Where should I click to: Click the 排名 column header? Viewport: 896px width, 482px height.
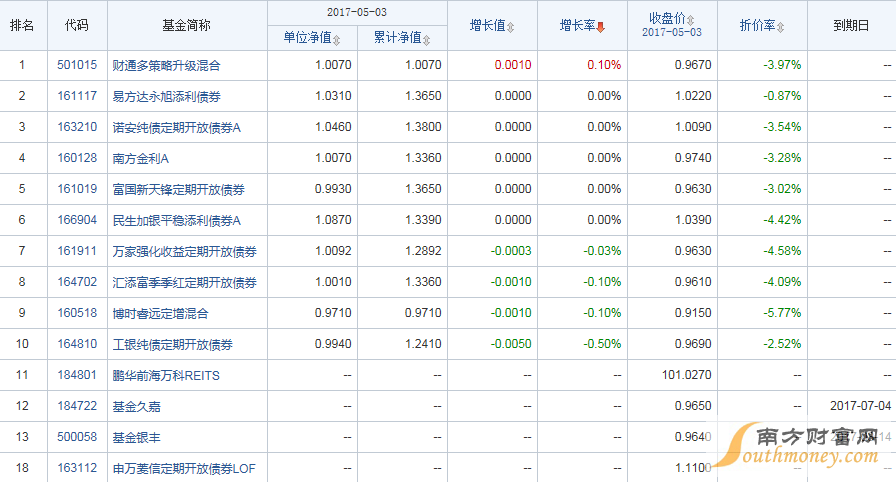[x=22, y=26]
